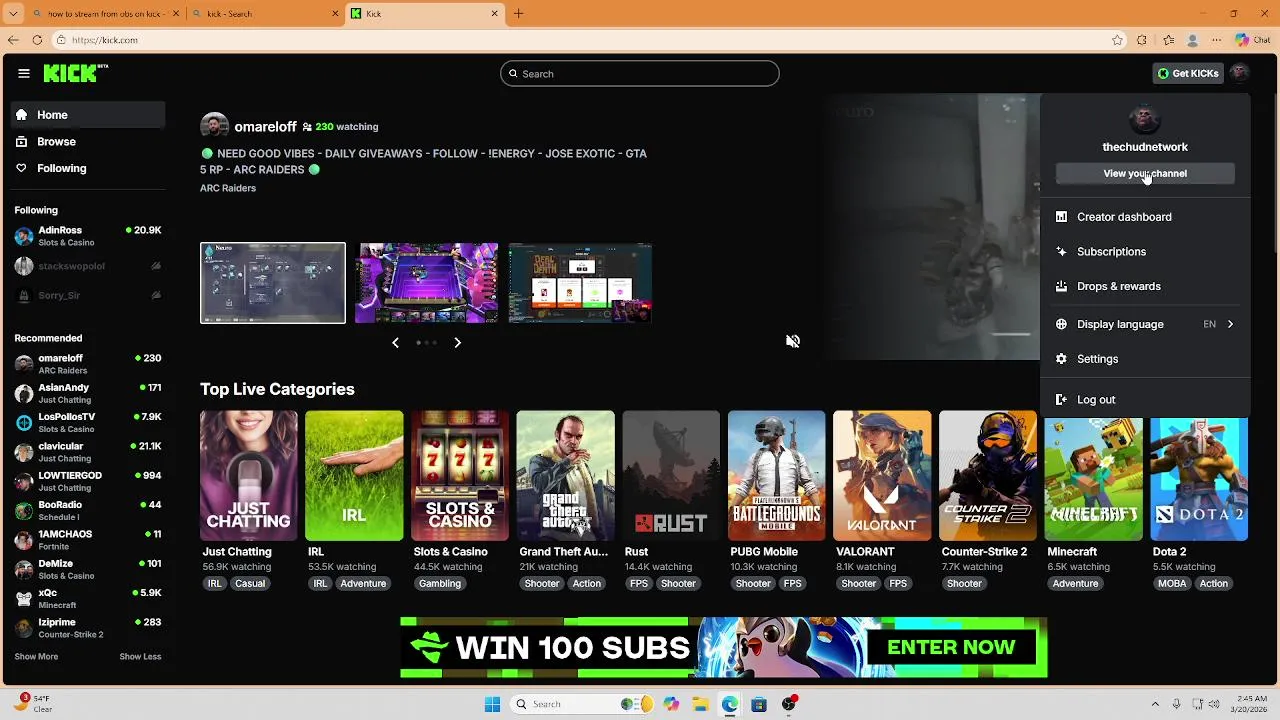
Task: Open Settings from the profile menu
Action: click(x=1145, y=359)
